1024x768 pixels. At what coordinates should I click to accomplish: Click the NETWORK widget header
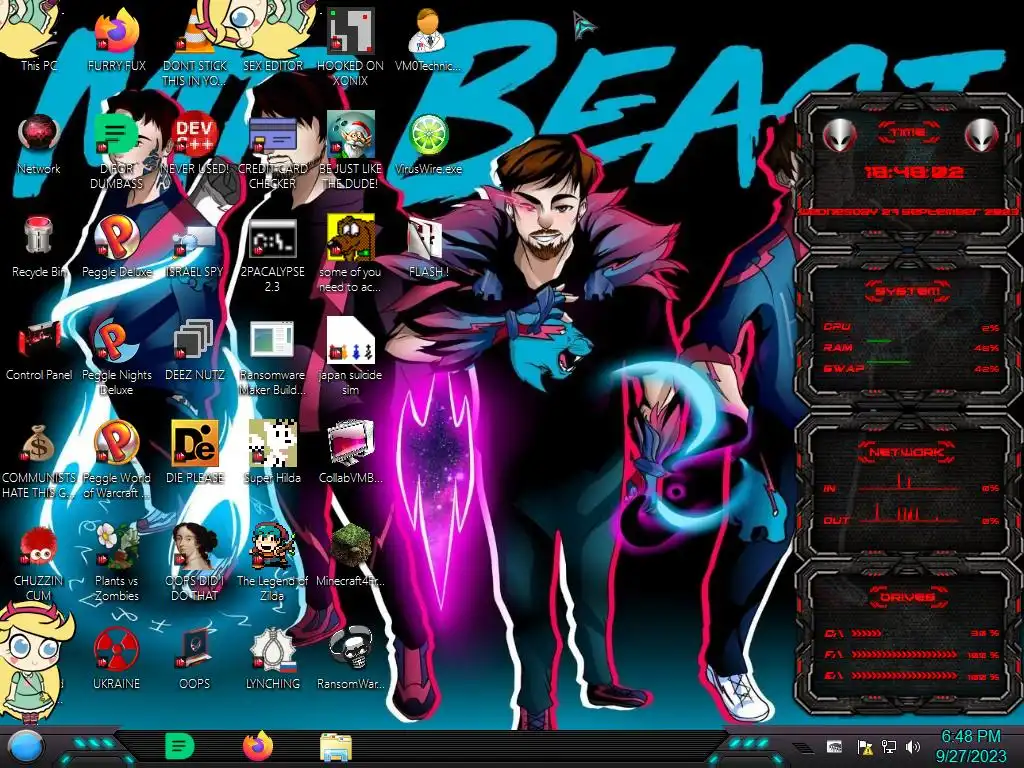[x=906, y=452]
